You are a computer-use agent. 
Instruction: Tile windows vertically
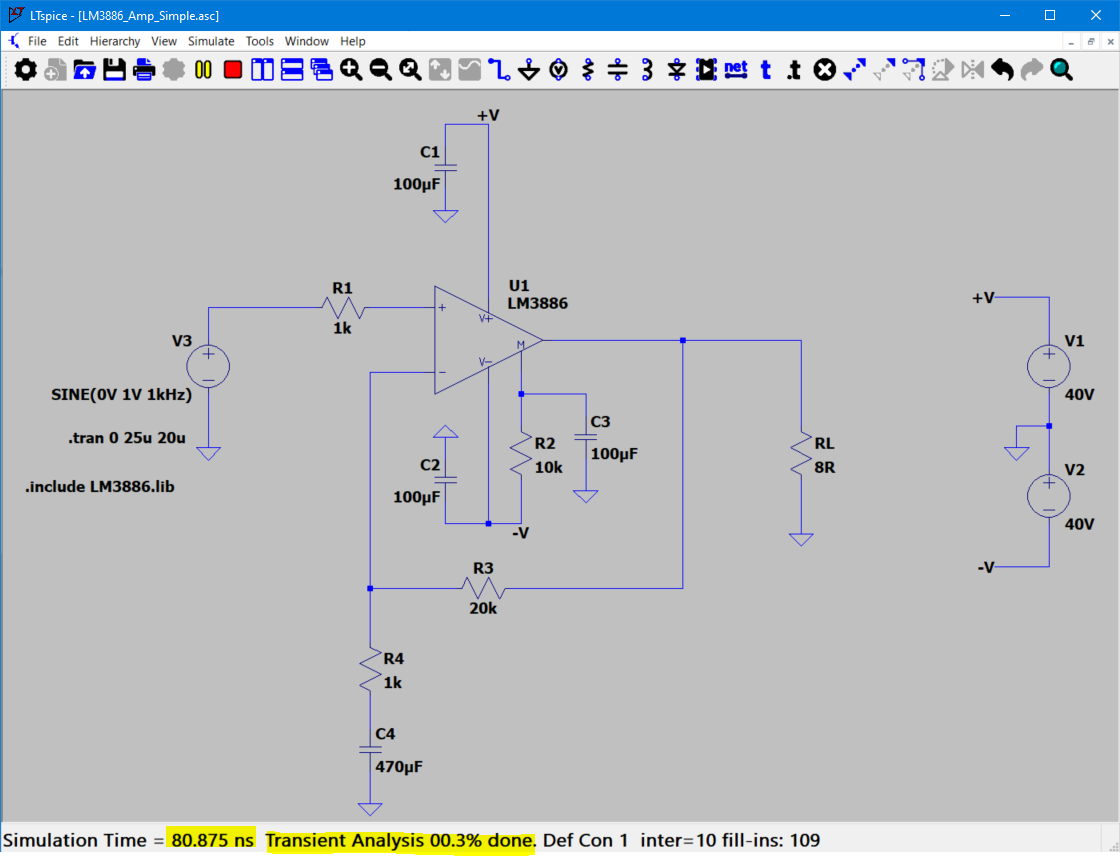coord(262,69)
